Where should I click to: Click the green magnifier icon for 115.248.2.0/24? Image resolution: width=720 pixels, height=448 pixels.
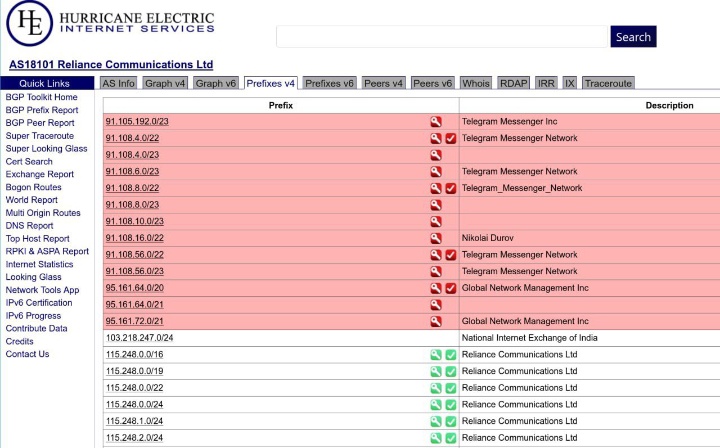[436, 438]
